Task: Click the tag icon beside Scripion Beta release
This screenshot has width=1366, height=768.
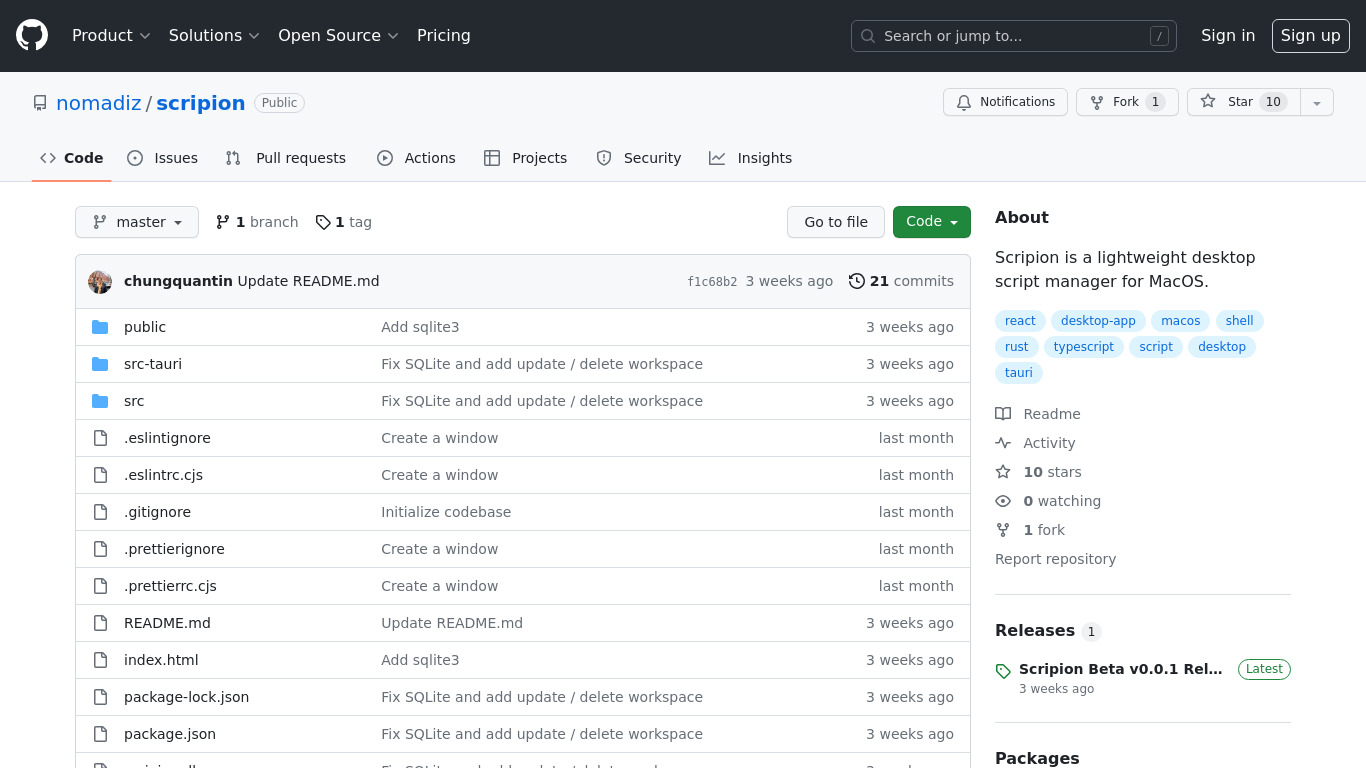Action: tap(1003, 671)
